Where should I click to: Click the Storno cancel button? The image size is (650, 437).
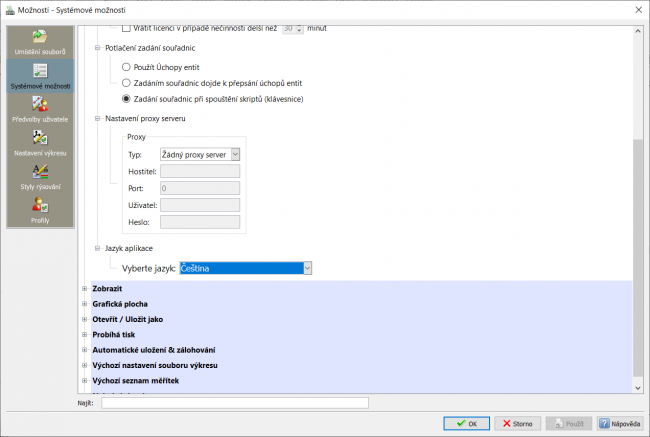[517, 424]
